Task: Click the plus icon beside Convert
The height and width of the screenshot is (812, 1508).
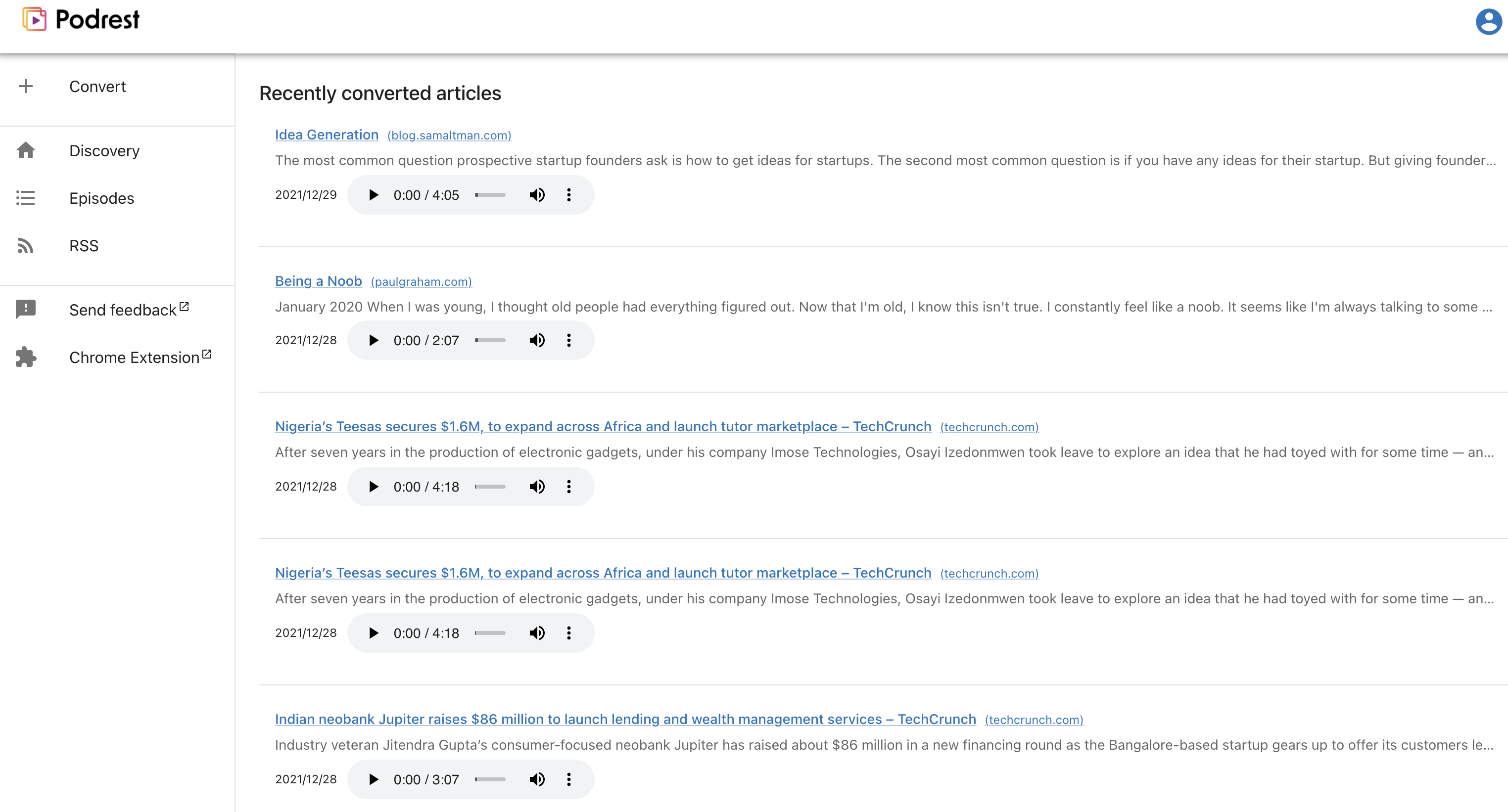Action: (26, 87)
